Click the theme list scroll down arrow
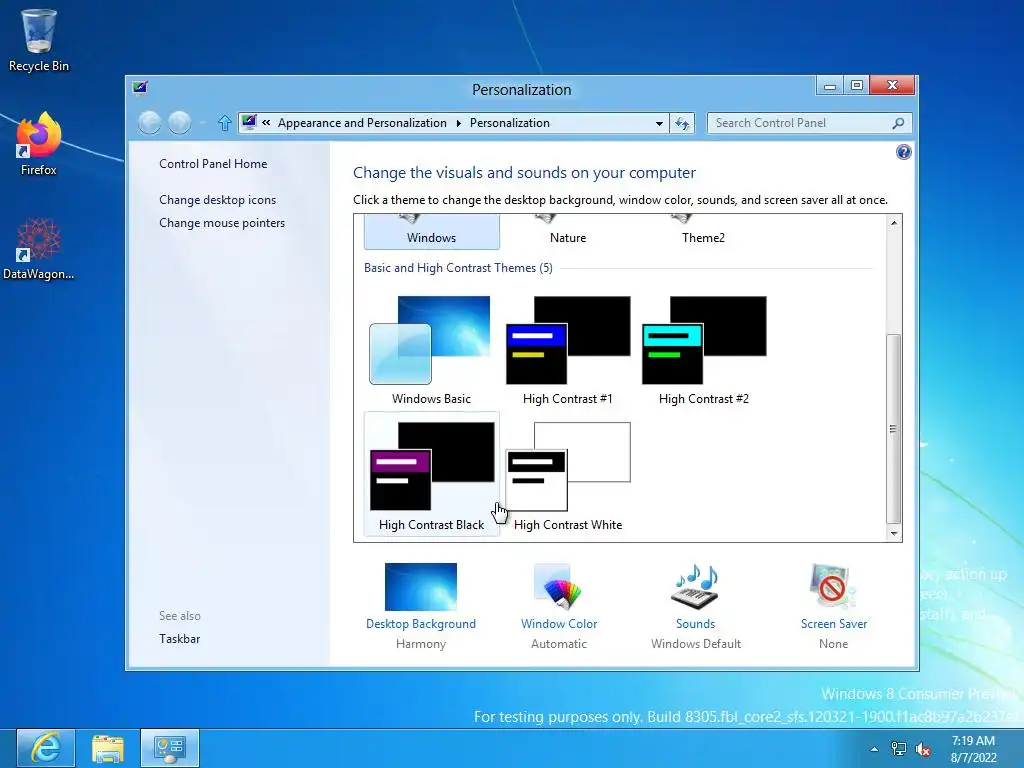Image resolution: width=1024 pixels, height=768 pixels. (893, 534)
